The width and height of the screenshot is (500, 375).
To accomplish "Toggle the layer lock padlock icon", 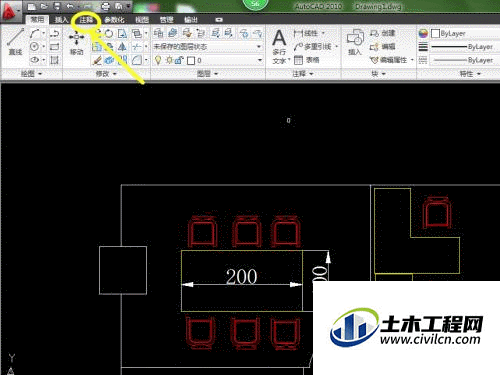I will pos(179,60).
